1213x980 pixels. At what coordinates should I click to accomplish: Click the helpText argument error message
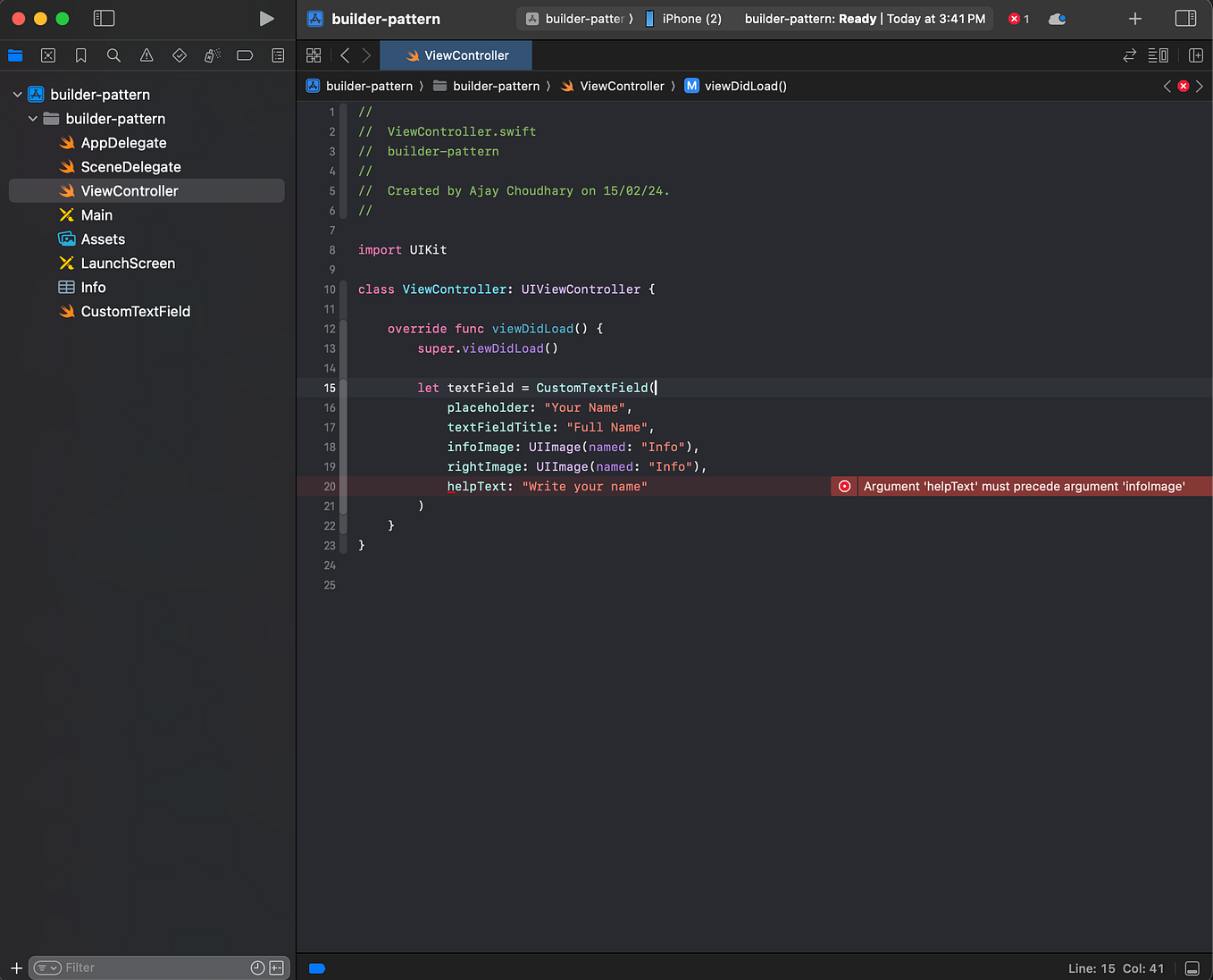pos(1025,486)
